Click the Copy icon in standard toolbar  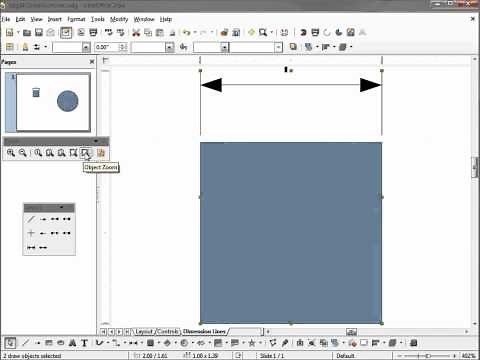148,32
